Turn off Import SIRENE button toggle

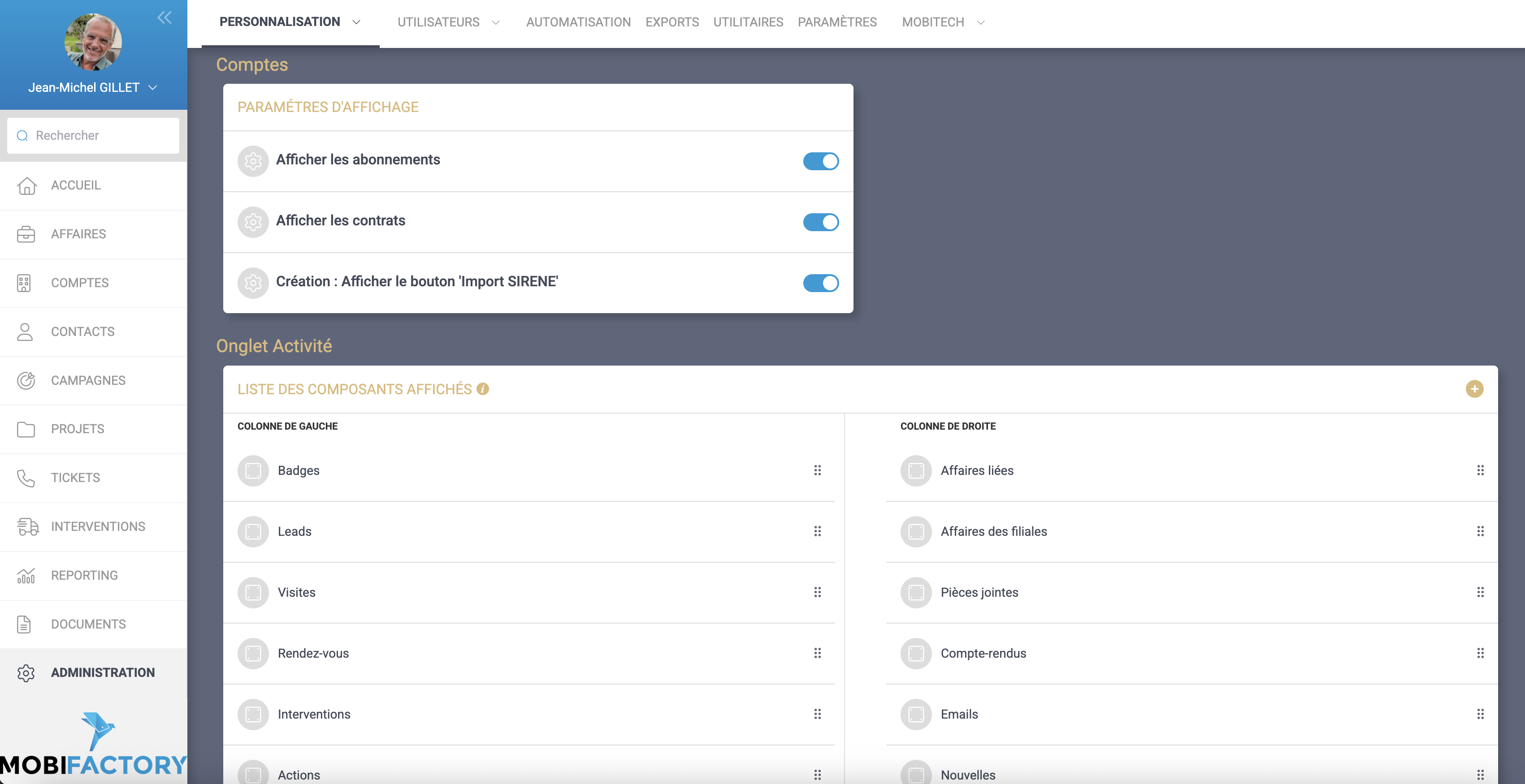[x=820, y=283]
